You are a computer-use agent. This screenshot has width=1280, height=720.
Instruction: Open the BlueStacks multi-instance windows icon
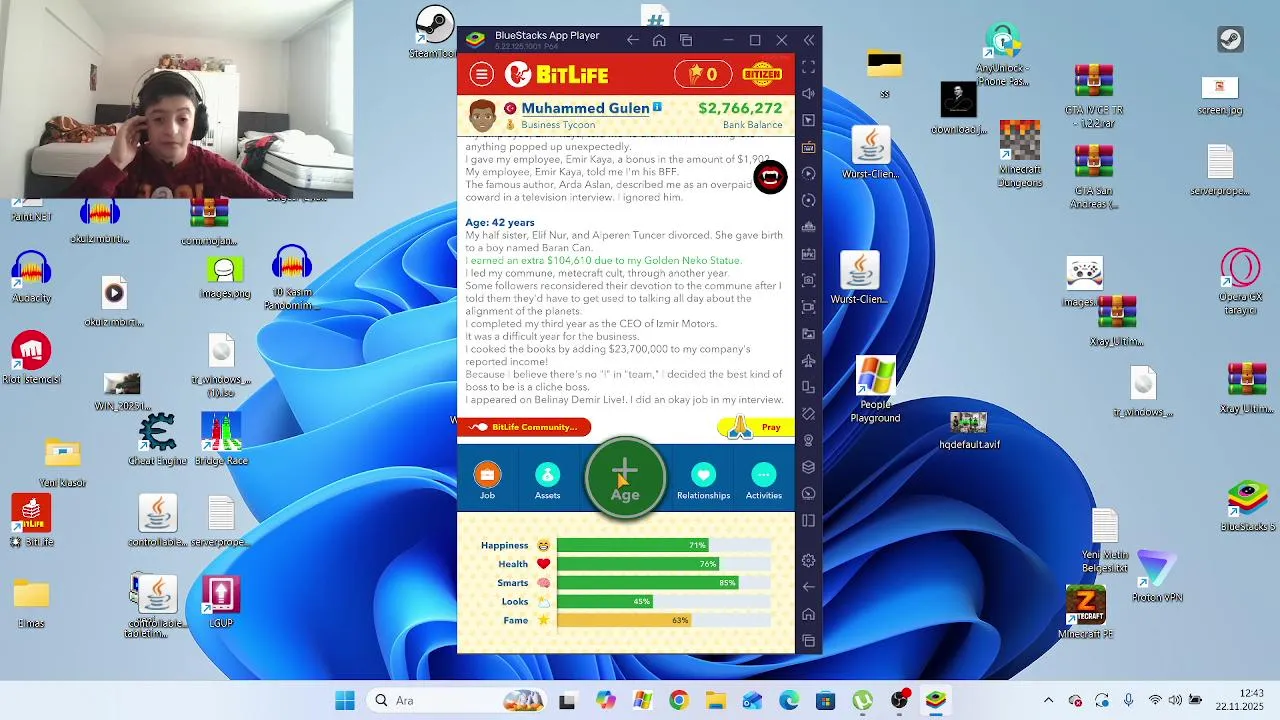tap(686, 40)
